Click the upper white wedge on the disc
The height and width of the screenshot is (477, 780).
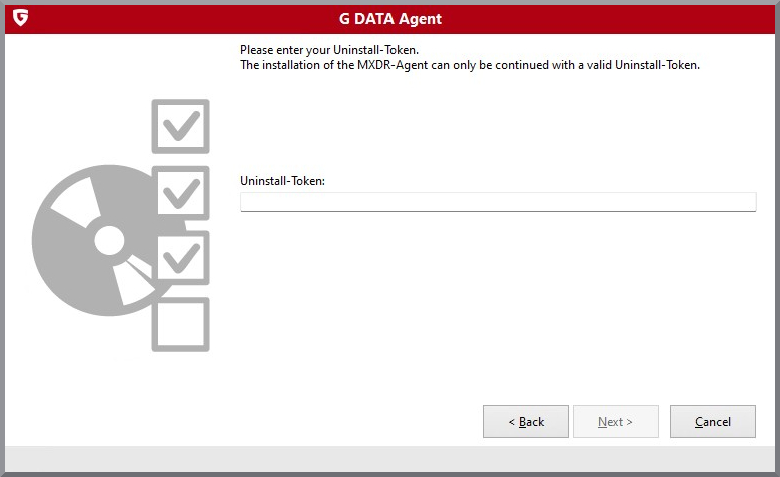pos(73,207)
